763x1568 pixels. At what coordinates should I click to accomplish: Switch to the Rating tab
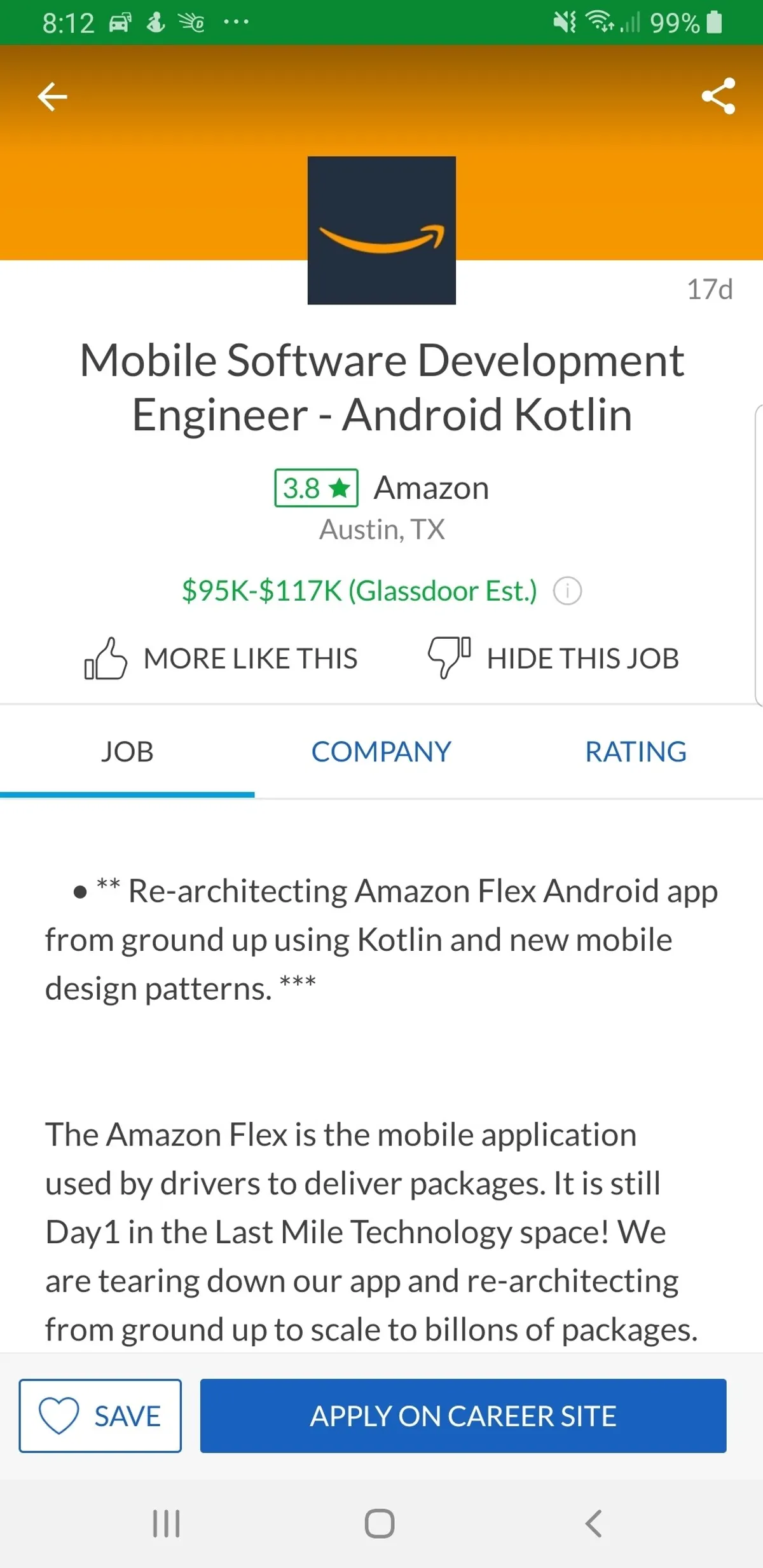[x=635, y=752]
